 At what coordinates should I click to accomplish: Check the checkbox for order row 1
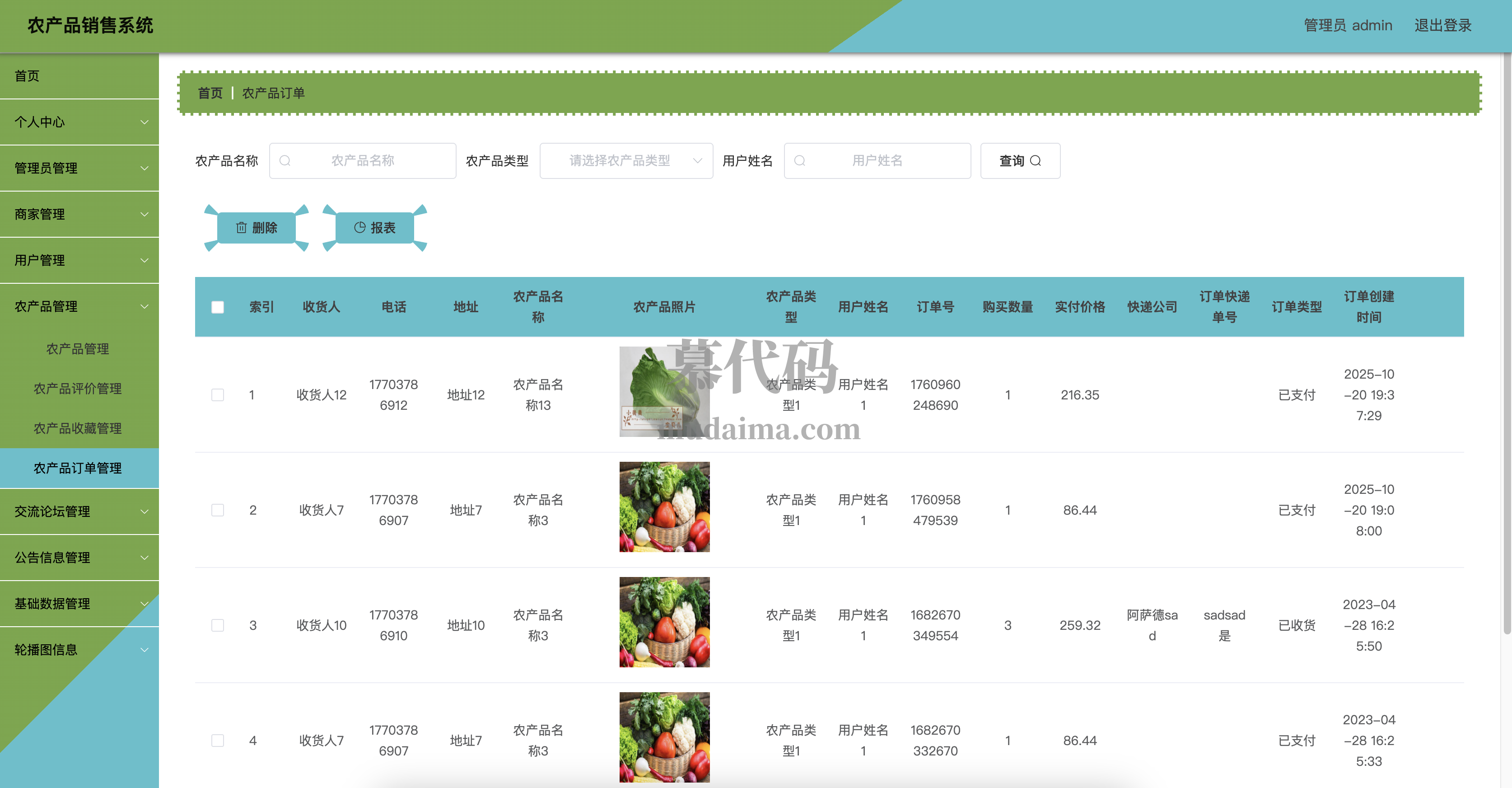coord(218,394)
